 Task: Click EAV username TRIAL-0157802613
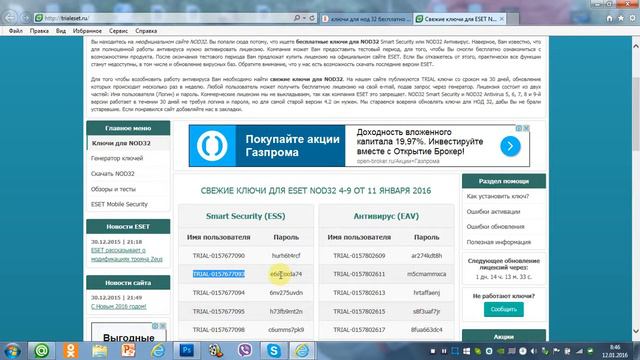click(x=359, y=293)
